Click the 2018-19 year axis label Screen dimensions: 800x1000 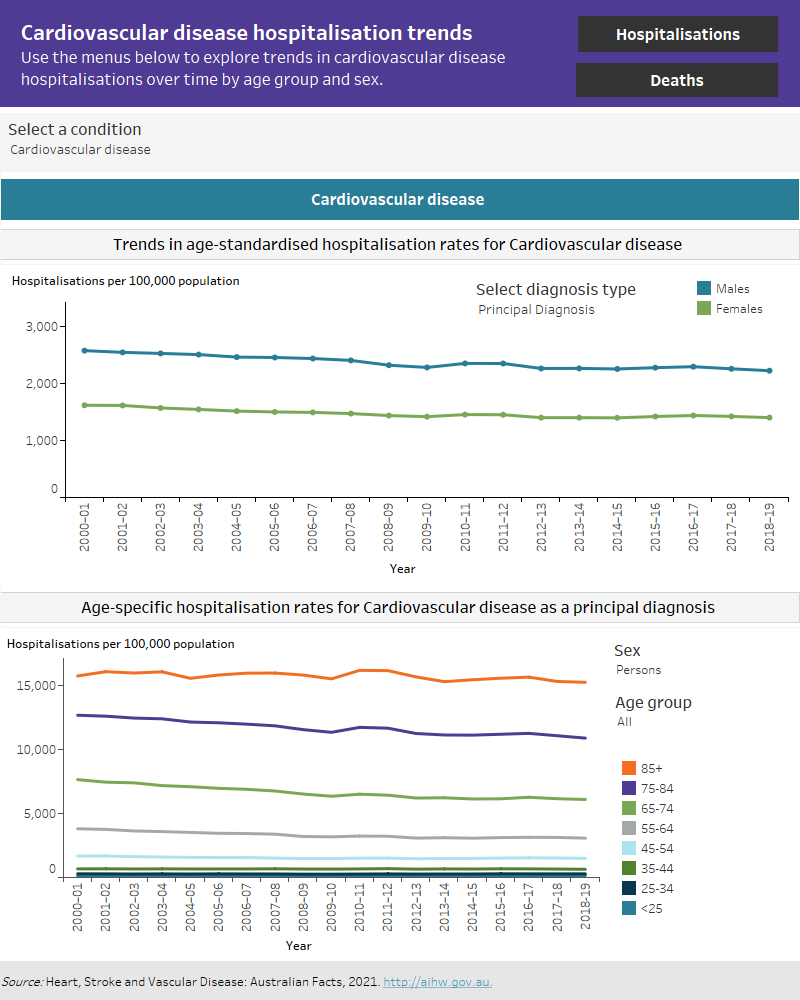(x=770, y=528)
